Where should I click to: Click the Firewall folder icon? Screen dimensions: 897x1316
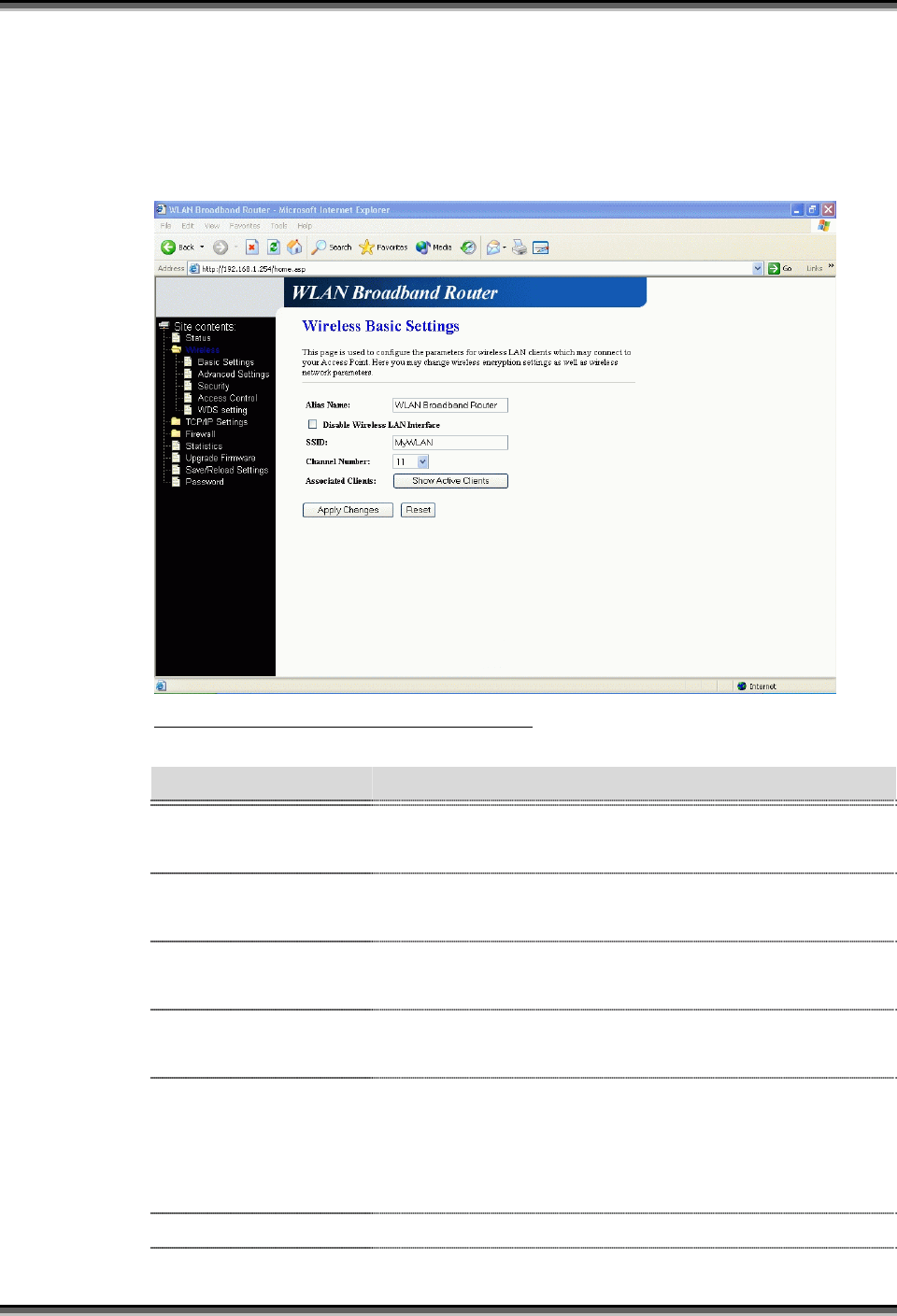coord(176,433)
